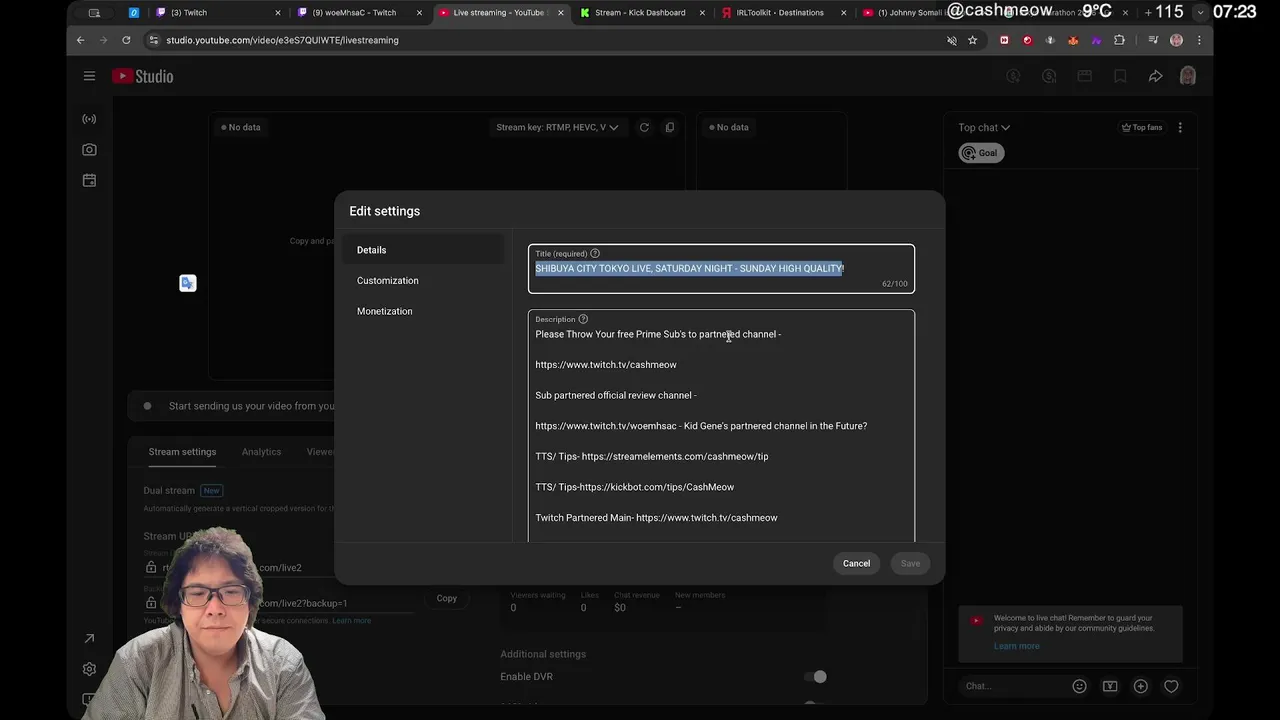
Task: Click the kickbot.com/tips/CashMeow line
Action: pyautogui.click(x=634, y=487)
